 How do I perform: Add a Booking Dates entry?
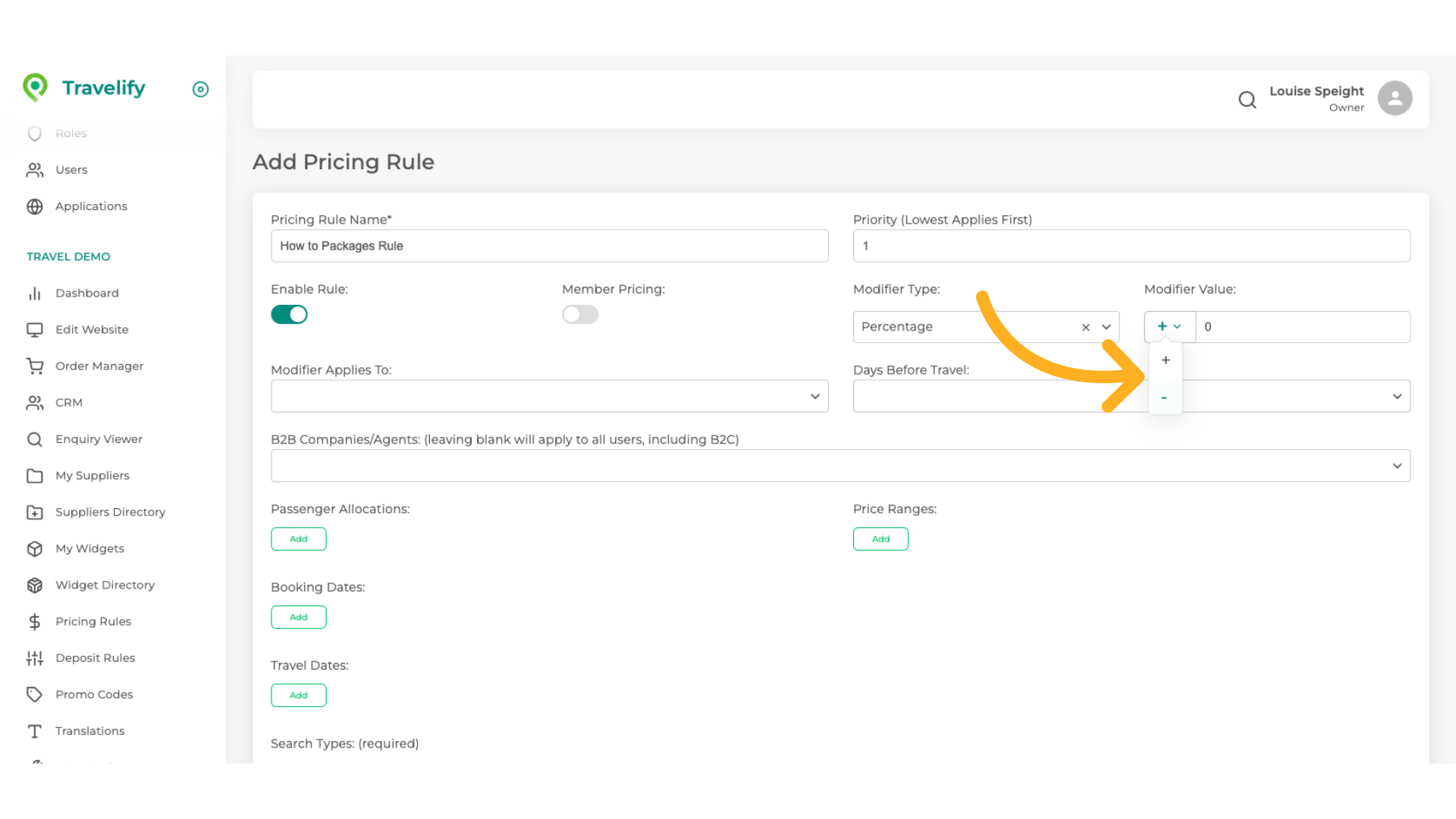point(298,617)
